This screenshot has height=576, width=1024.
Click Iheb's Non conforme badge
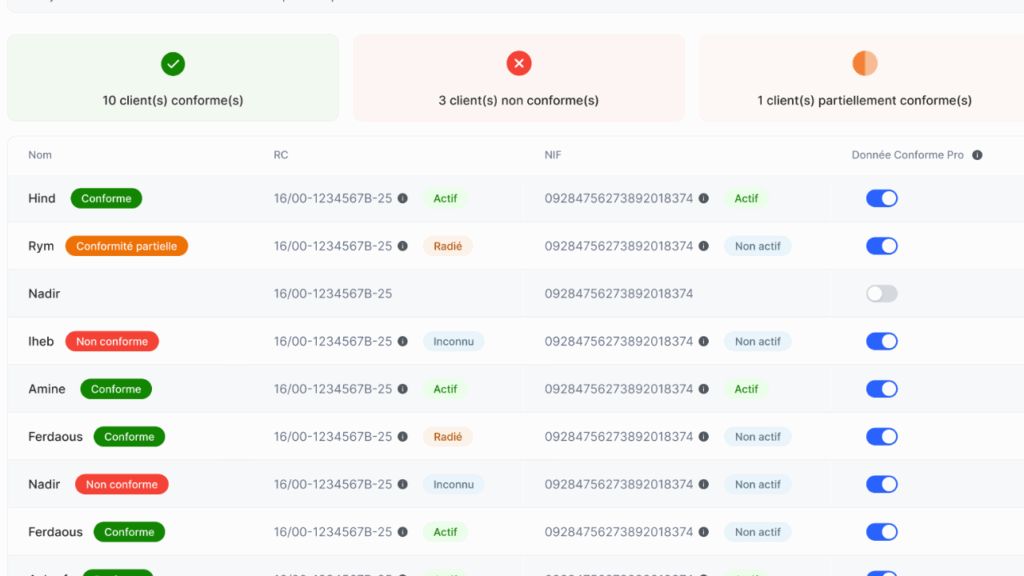112,342
